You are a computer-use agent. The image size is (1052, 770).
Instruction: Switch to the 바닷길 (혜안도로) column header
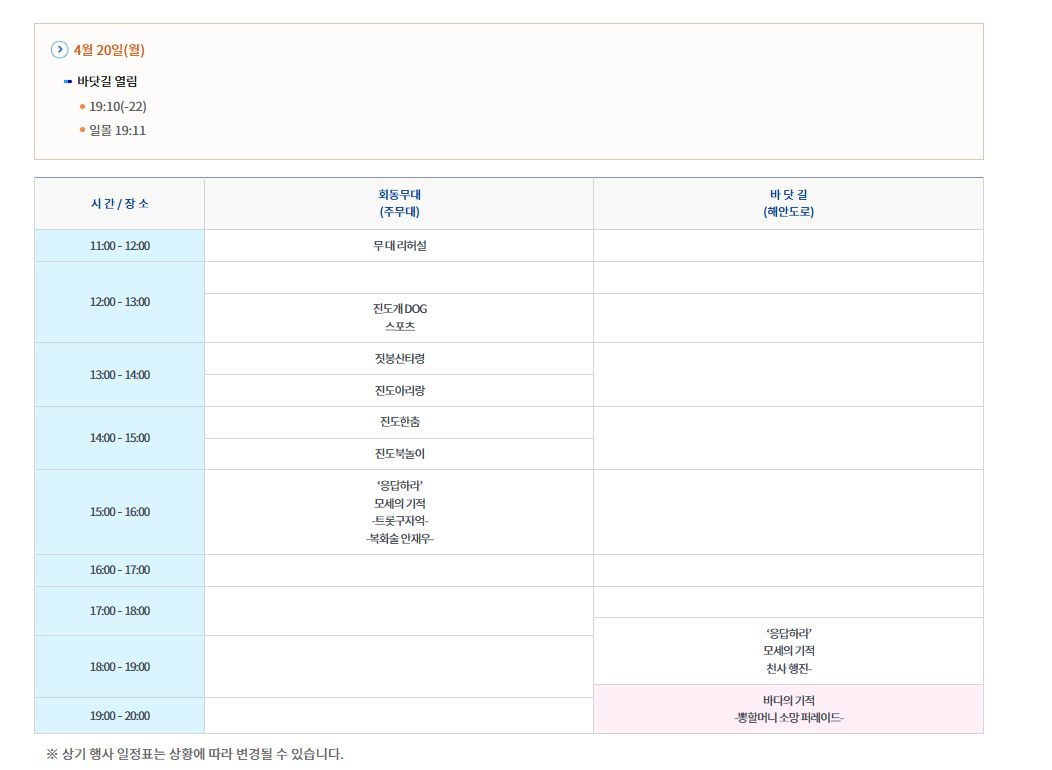[x=788, y=203]
